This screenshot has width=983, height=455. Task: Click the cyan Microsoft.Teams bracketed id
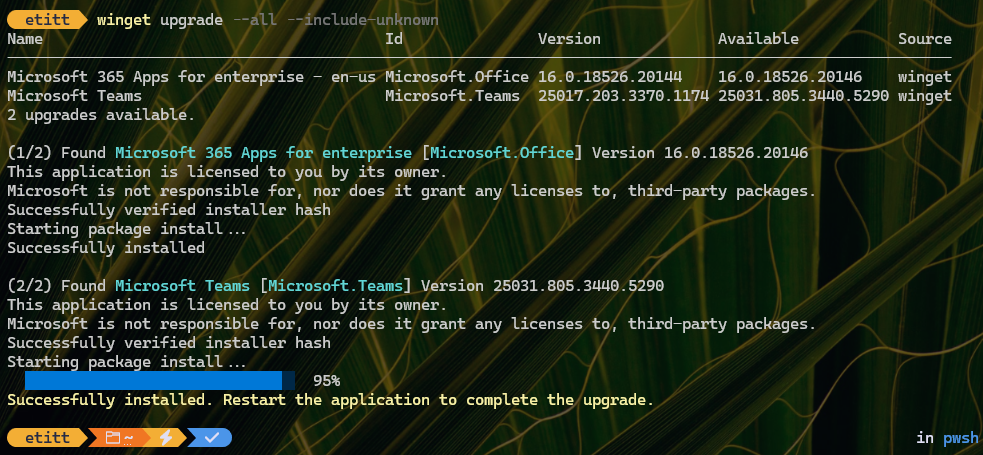click(335, 286)
